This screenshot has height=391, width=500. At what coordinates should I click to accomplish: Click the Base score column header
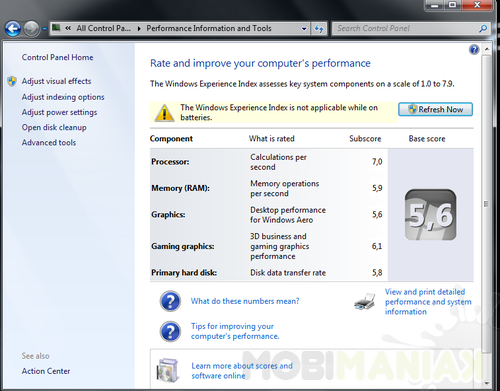point(427,139)
